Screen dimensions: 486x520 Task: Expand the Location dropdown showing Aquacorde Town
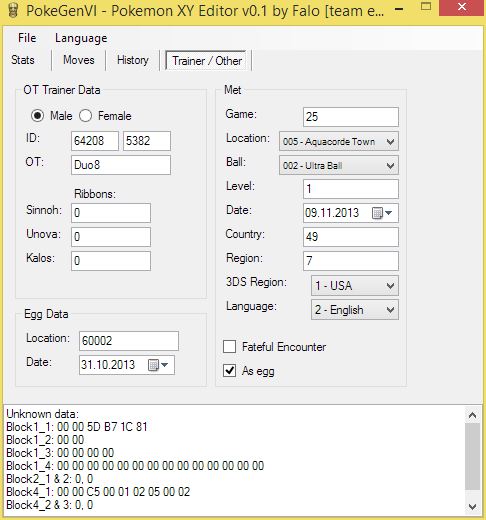pos(339,142)
